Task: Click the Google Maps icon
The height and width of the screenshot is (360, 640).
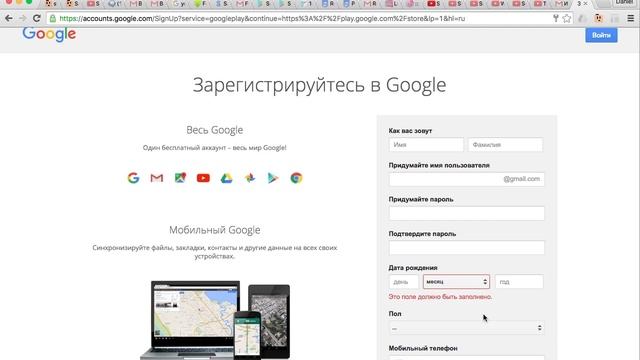Action: [x=180, y=178]
